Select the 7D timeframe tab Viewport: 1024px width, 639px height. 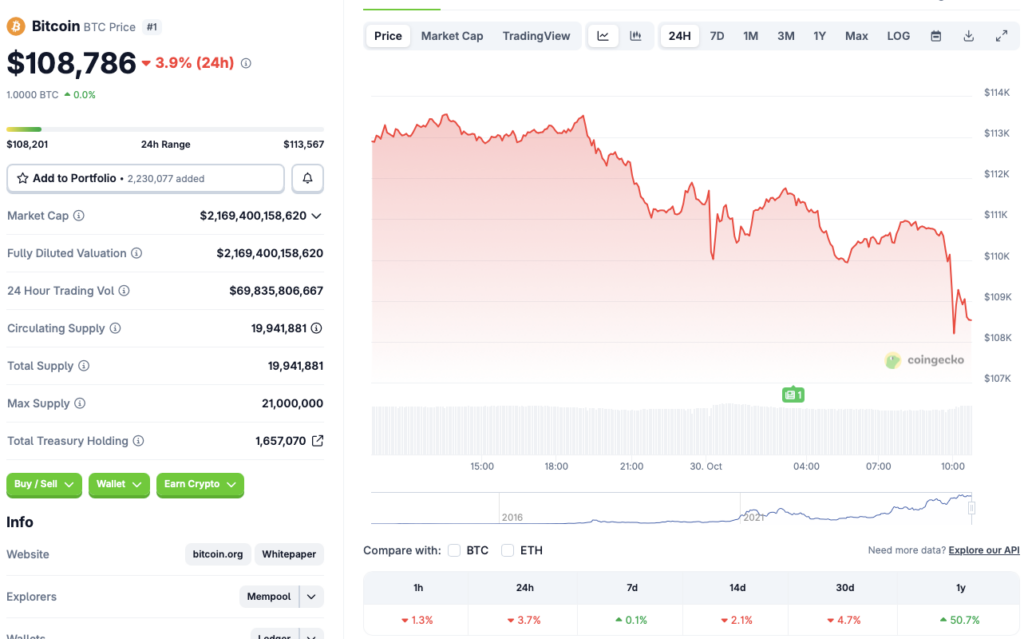click(x=716, y=35)
